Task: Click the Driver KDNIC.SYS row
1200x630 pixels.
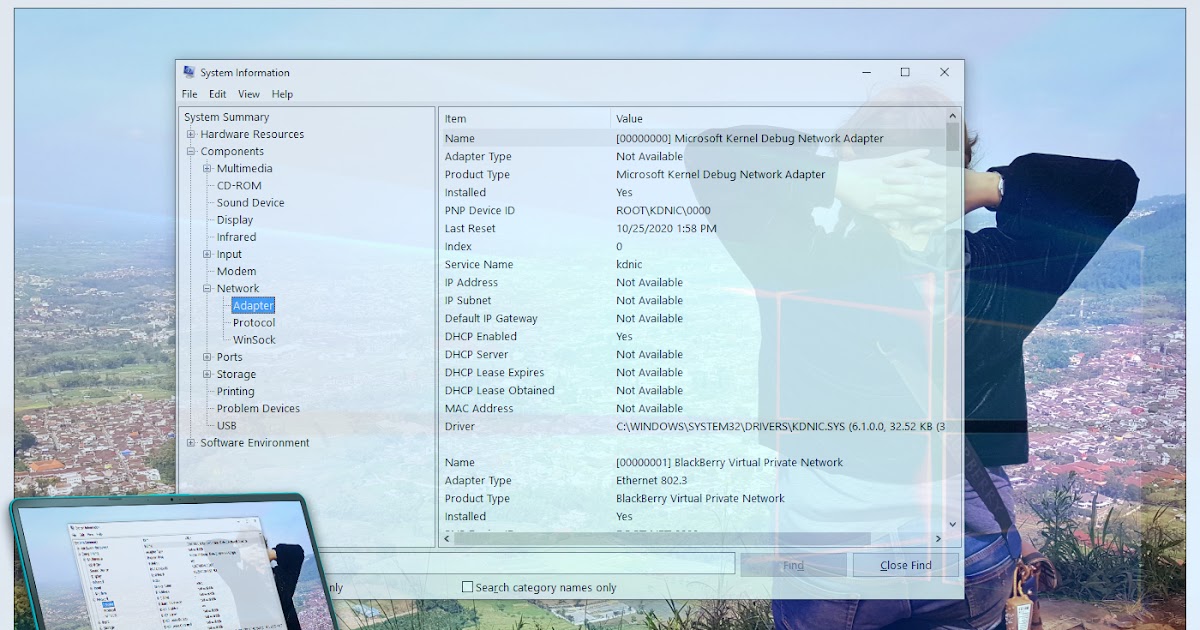Action: [x=692, y=426]
